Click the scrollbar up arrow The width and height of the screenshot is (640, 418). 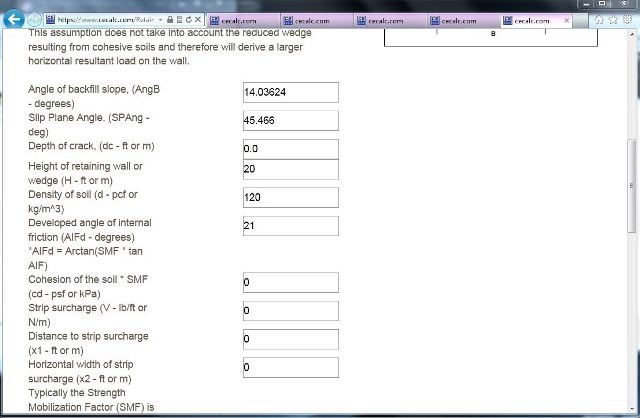tap(632, 35)
